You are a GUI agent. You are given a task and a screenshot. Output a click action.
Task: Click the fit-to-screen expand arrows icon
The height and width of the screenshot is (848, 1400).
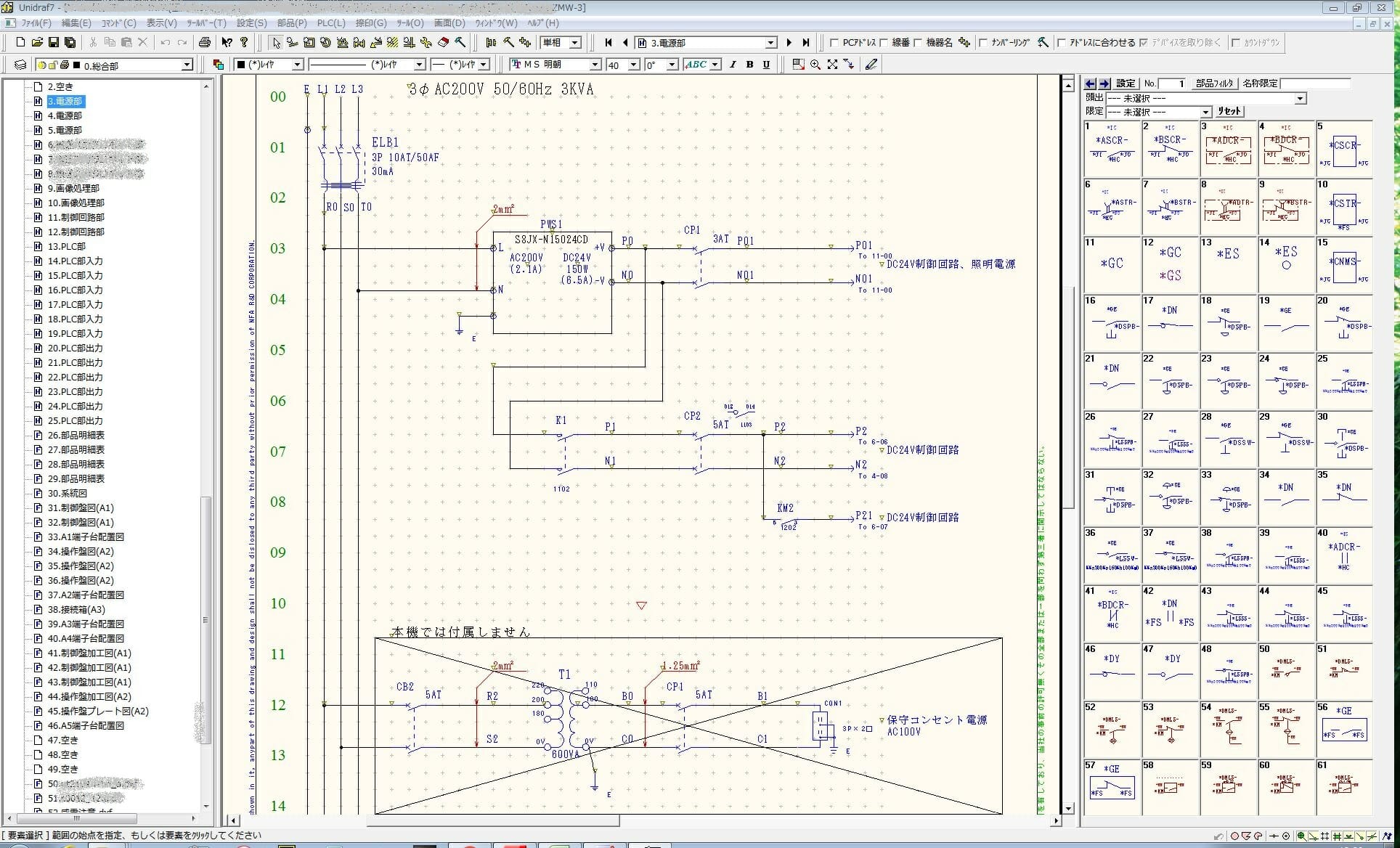pyautogui.click(x=832, y=65)
